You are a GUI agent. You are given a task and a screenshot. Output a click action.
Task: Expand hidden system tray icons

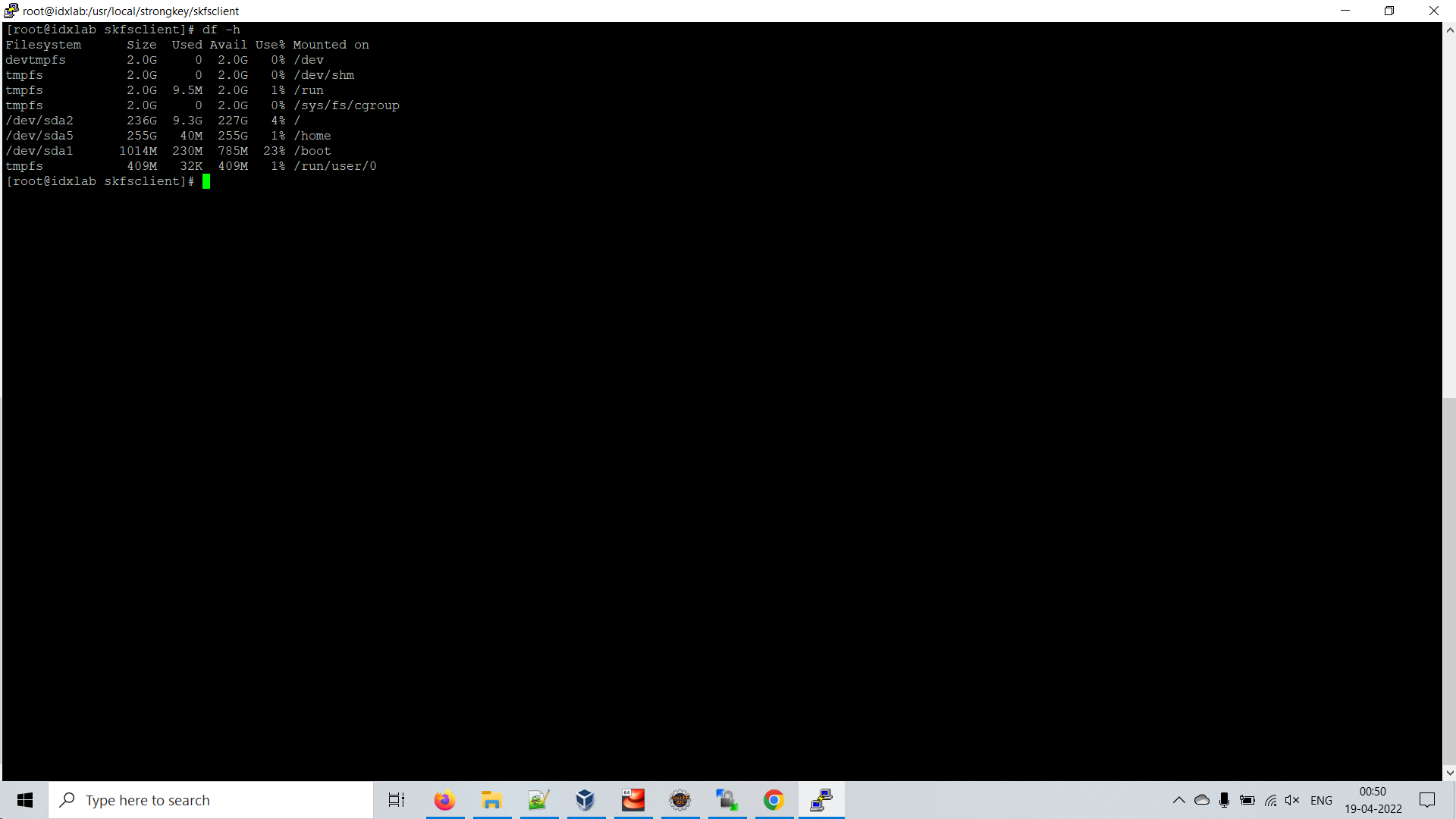(x=1179, y=800)
